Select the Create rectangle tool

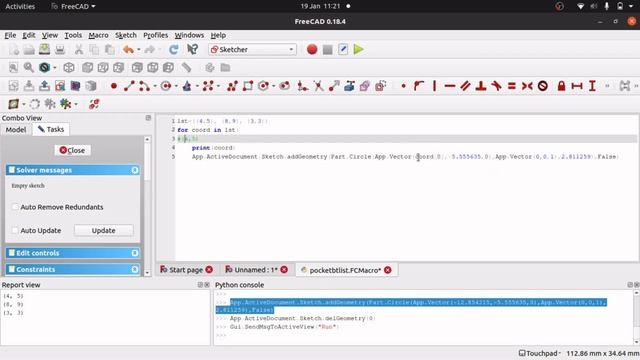pyautogui.click(x=248, y=86)
